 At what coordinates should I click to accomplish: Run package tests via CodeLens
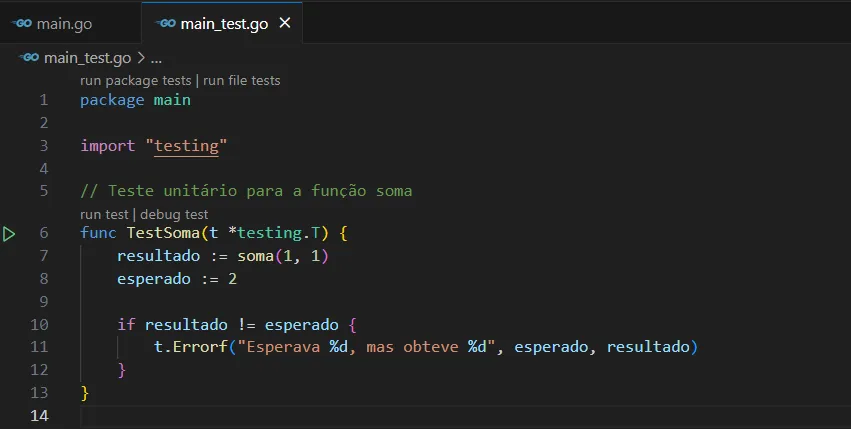pos(135,80)
